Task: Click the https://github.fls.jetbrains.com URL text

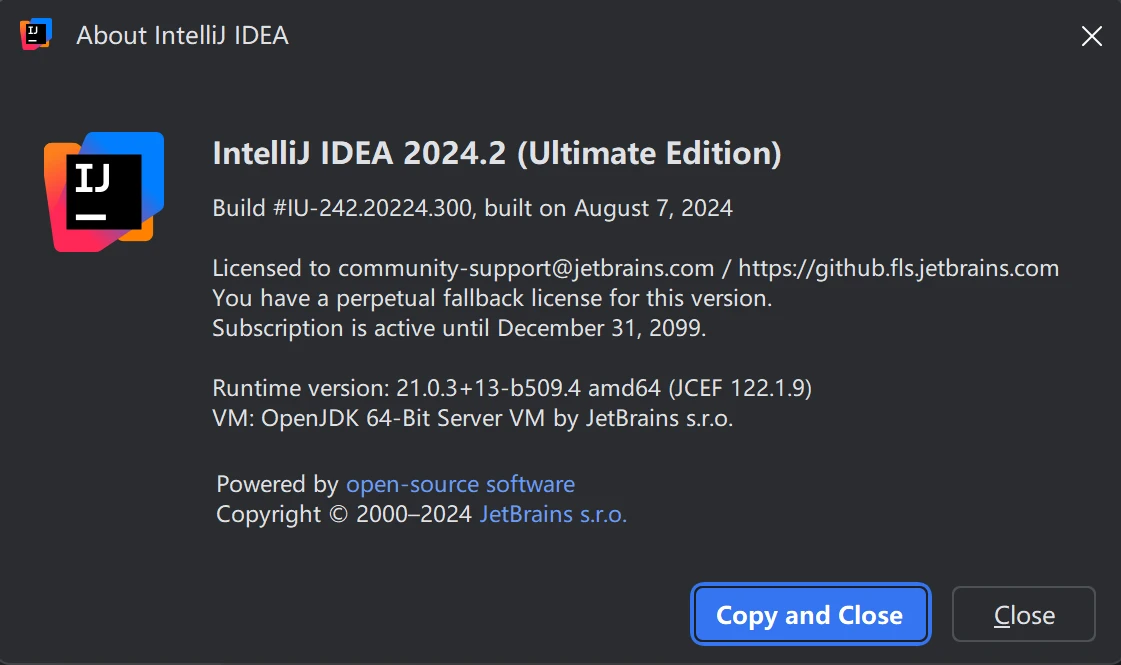Action: (897, 269)
